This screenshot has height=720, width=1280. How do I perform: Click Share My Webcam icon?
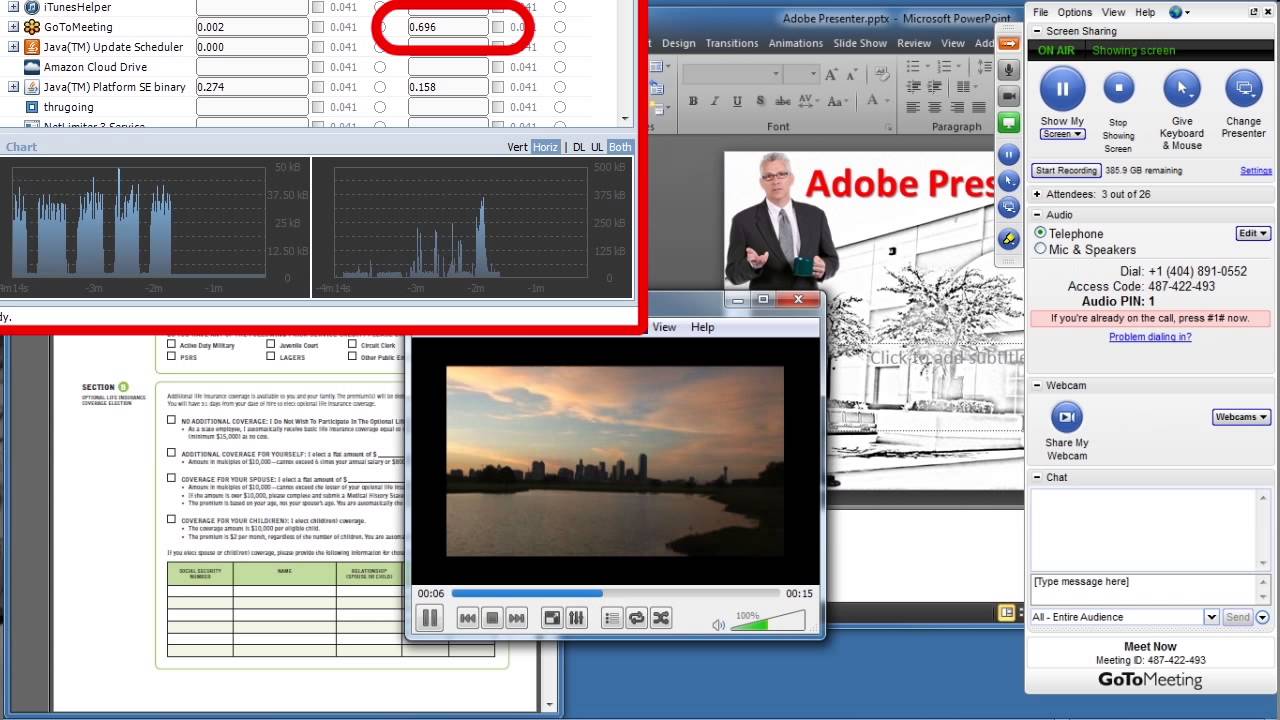1067,416
